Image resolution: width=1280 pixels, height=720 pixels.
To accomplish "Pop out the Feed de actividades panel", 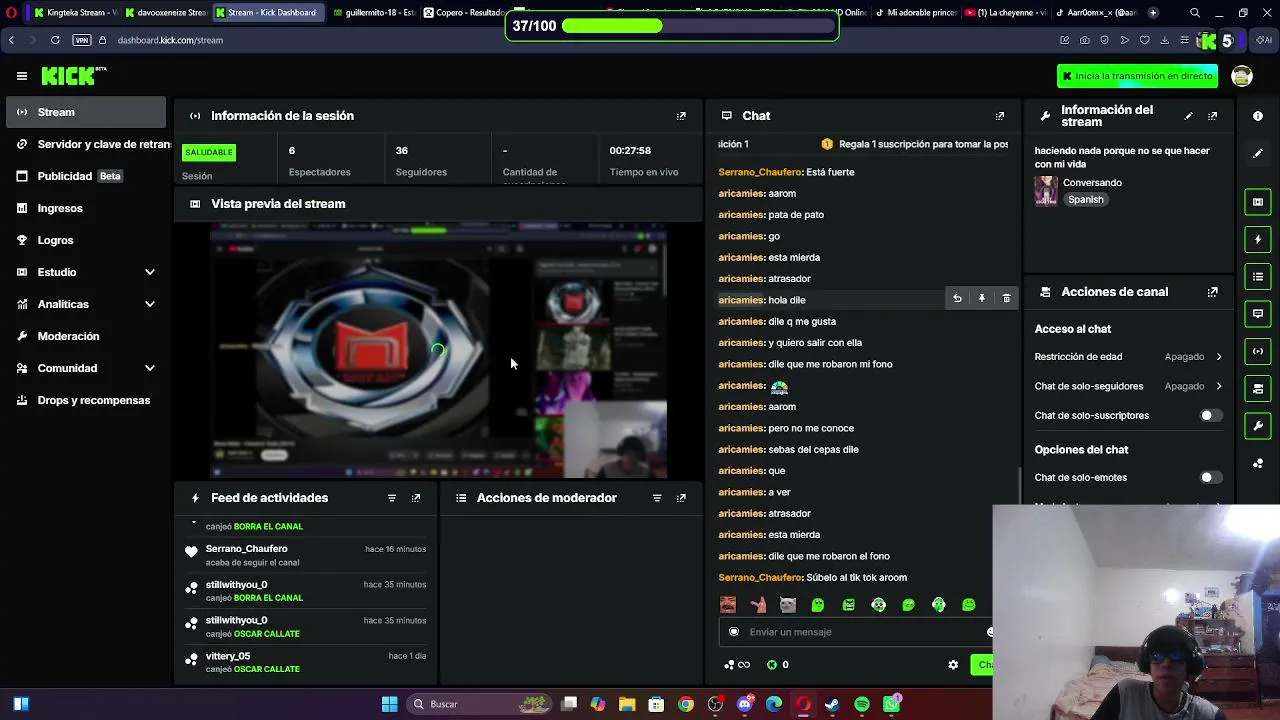I will 416,498.
